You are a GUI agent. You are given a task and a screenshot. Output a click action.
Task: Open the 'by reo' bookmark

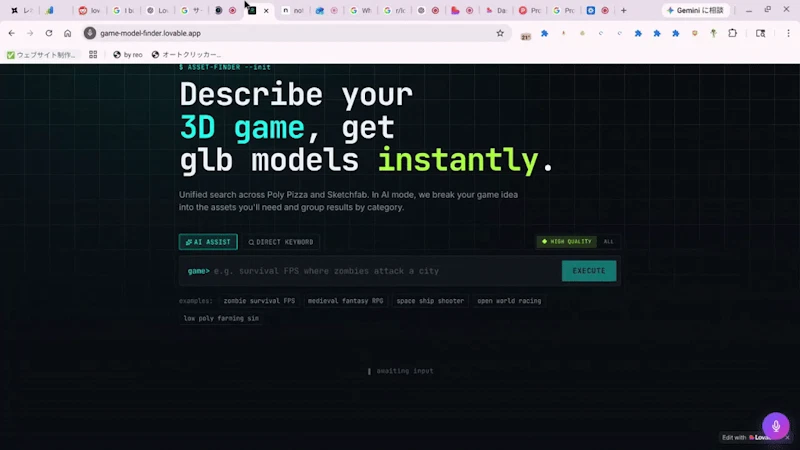pos(128,55)
